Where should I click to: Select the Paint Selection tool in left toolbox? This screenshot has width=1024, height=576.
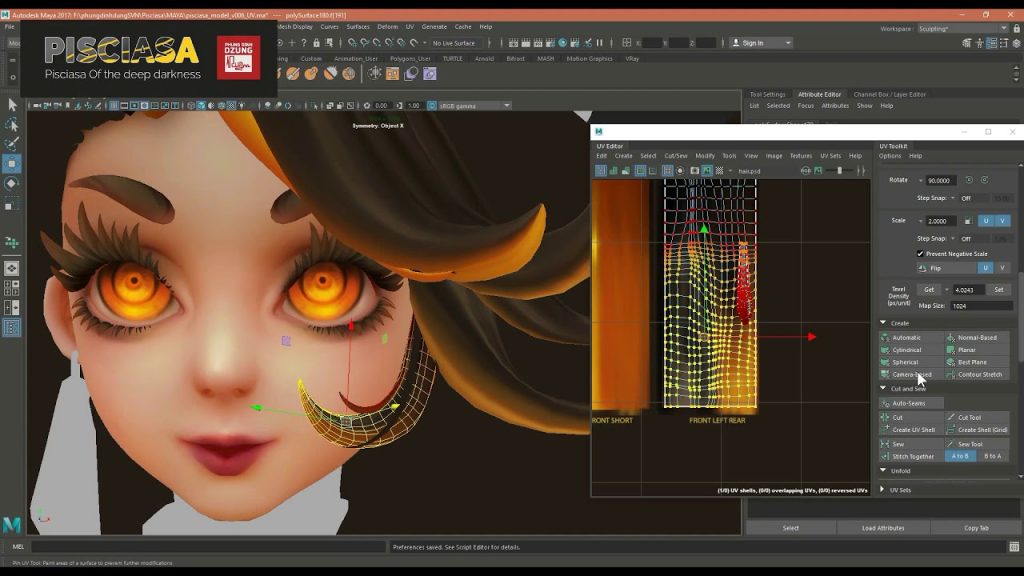(x=12, y=144)
